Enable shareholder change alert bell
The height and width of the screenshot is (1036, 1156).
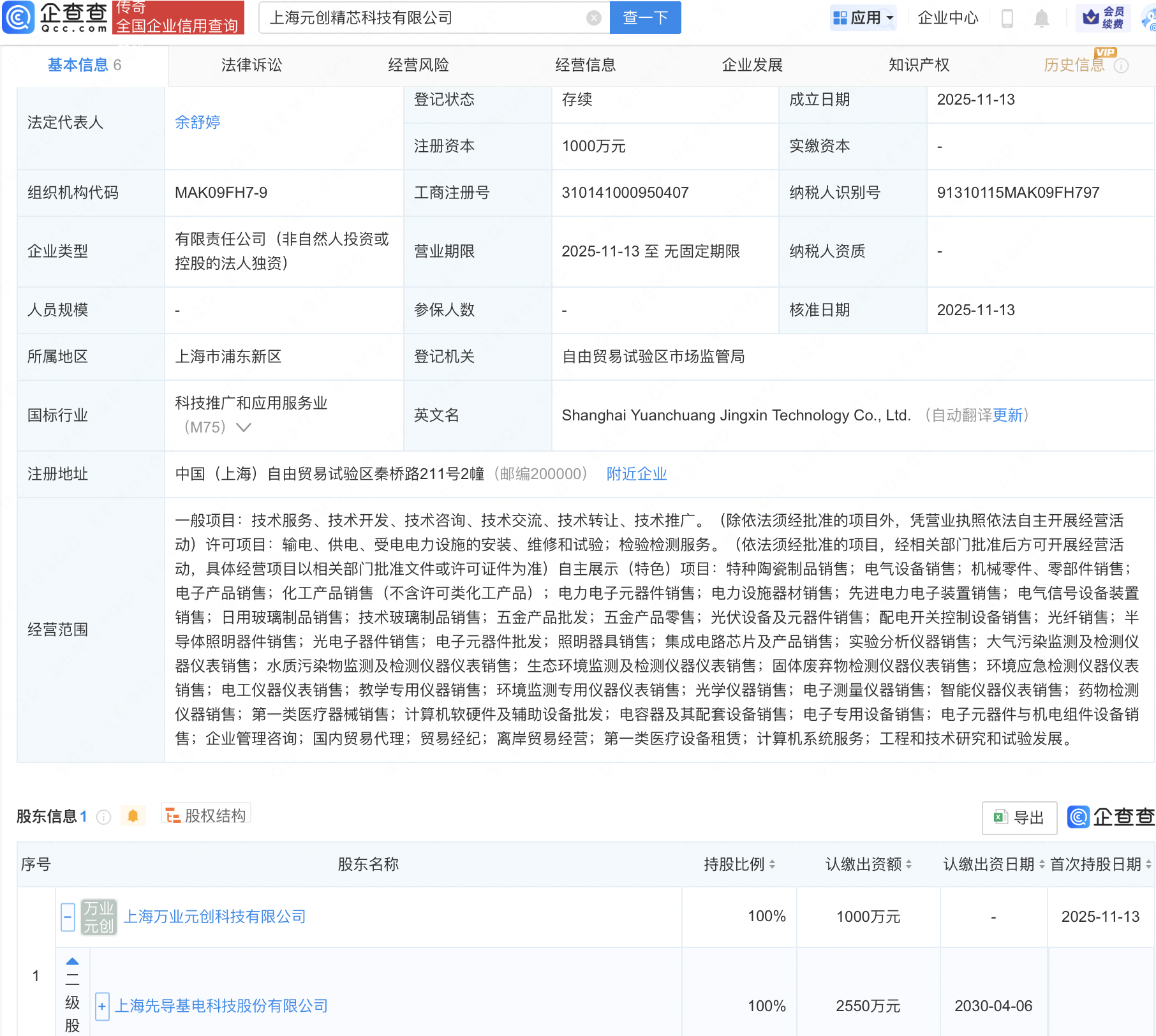click(x=133, y=816)
